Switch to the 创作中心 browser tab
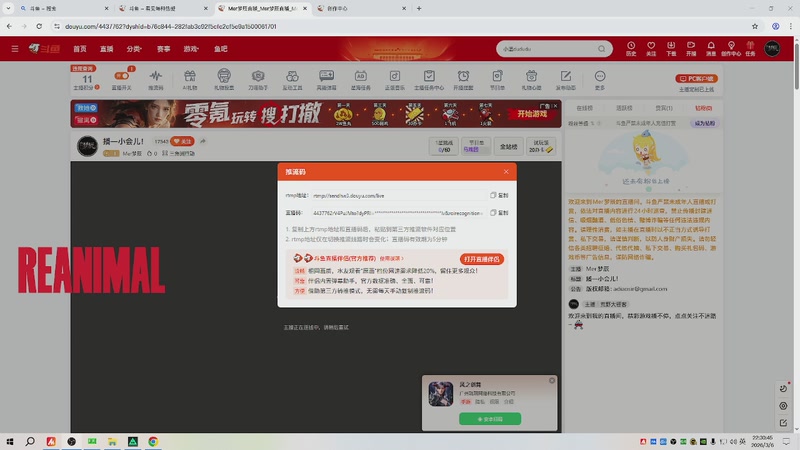 click(361, 8)
